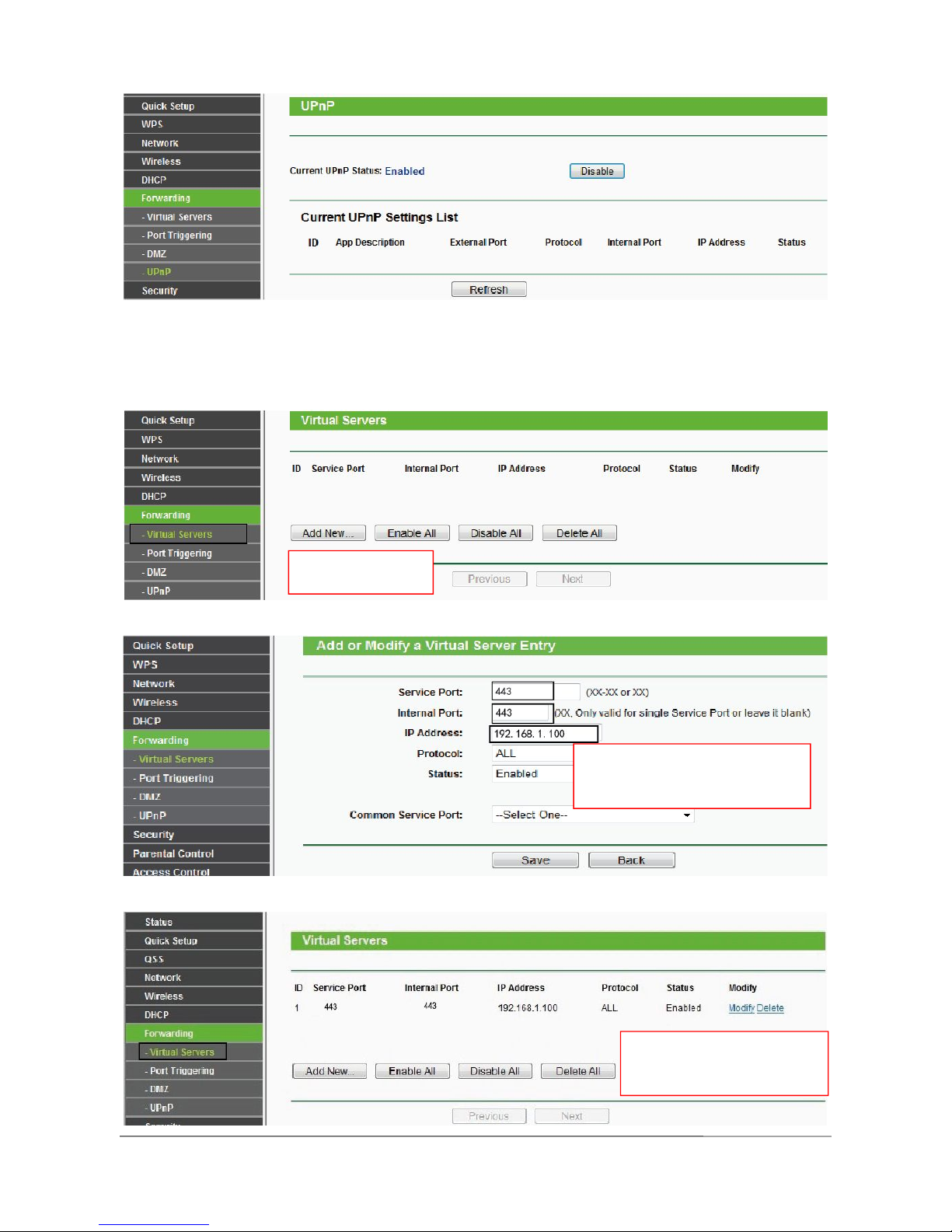952x1232 pixels.
Task: Click the second empty Service Port range field
Action: coord(567,692)
